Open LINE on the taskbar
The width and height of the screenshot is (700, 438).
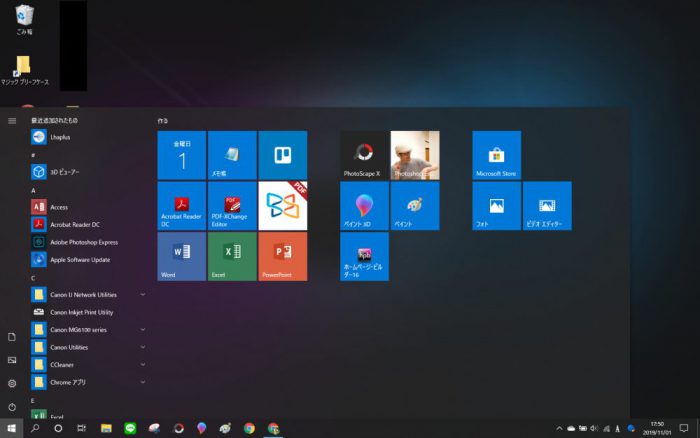tap(130, 429)
